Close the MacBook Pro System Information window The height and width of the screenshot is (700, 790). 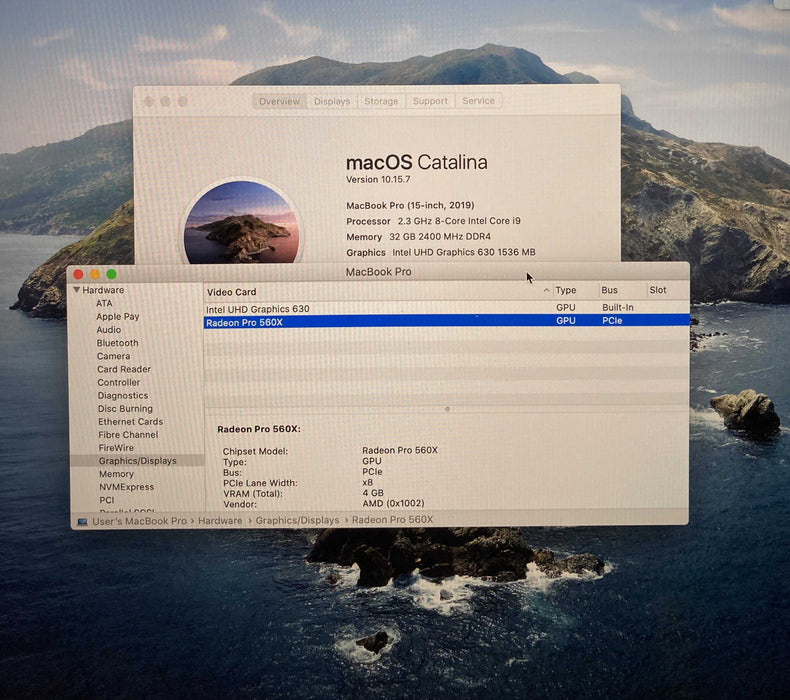(78, 274)
